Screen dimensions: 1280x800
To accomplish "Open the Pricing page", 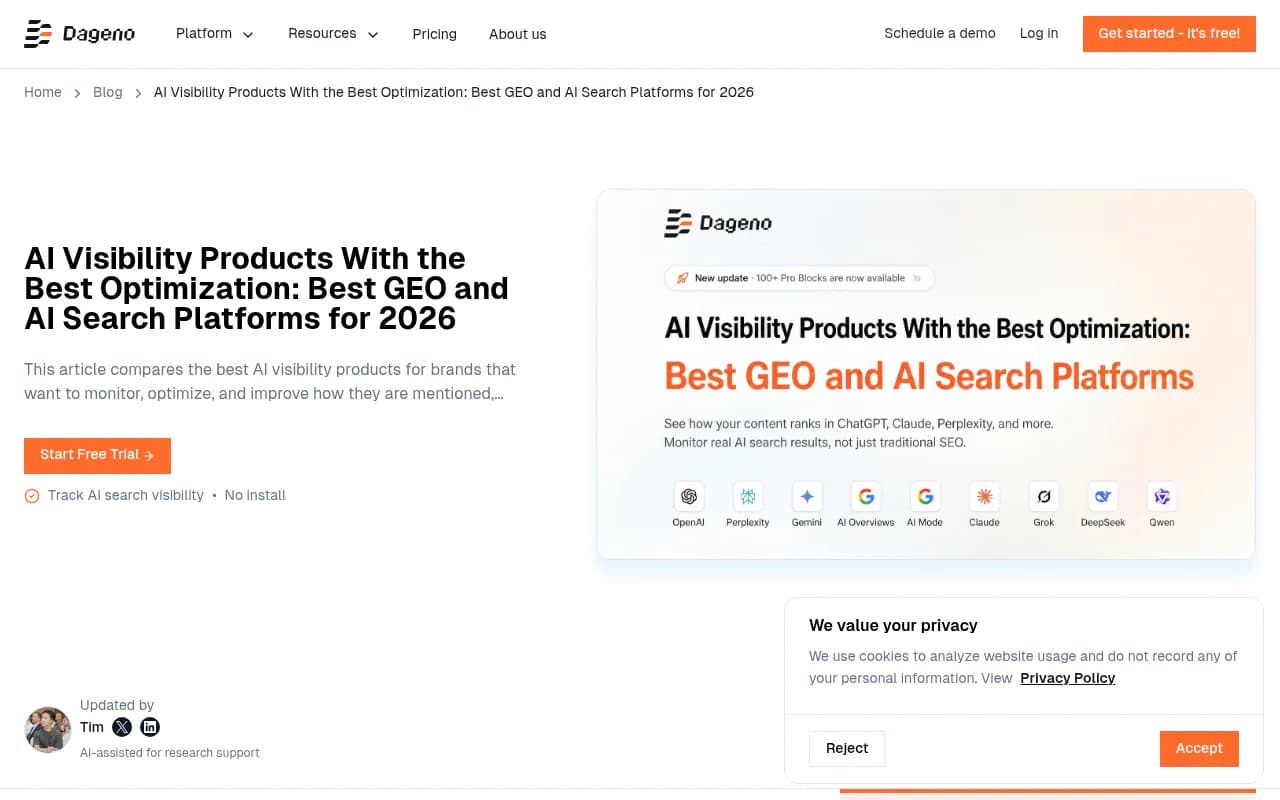I will 434,34.
